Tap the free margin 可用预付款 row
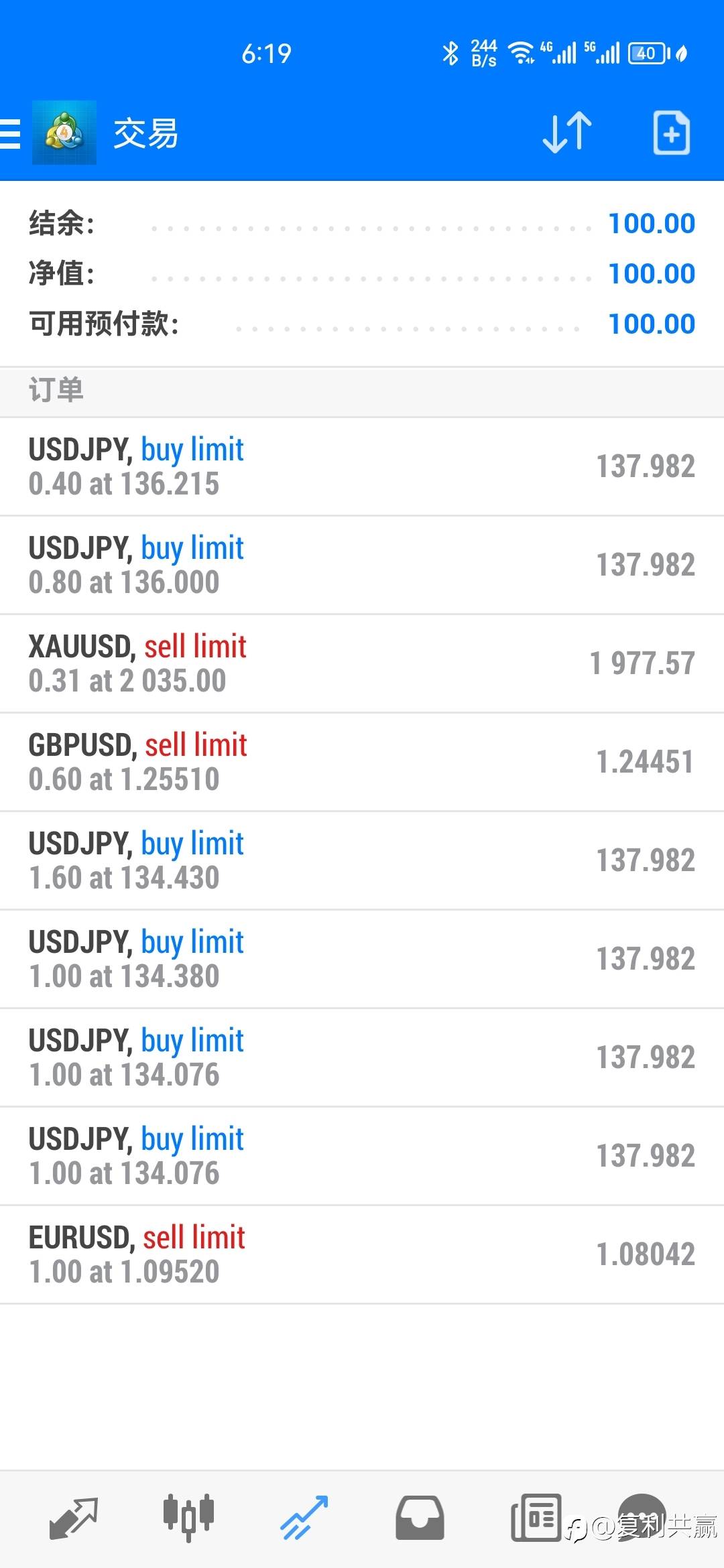The height and width of the screenshot is (1568, 724). [x=362, y=324]
